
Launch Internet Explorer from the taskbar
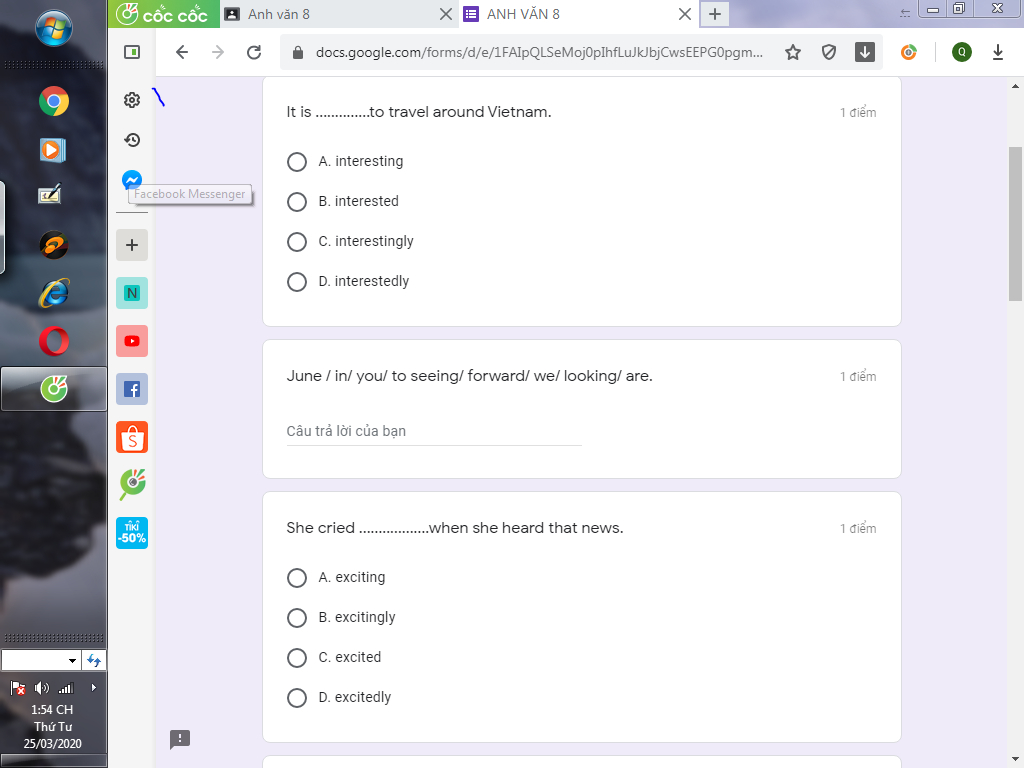tap(54, 293)
